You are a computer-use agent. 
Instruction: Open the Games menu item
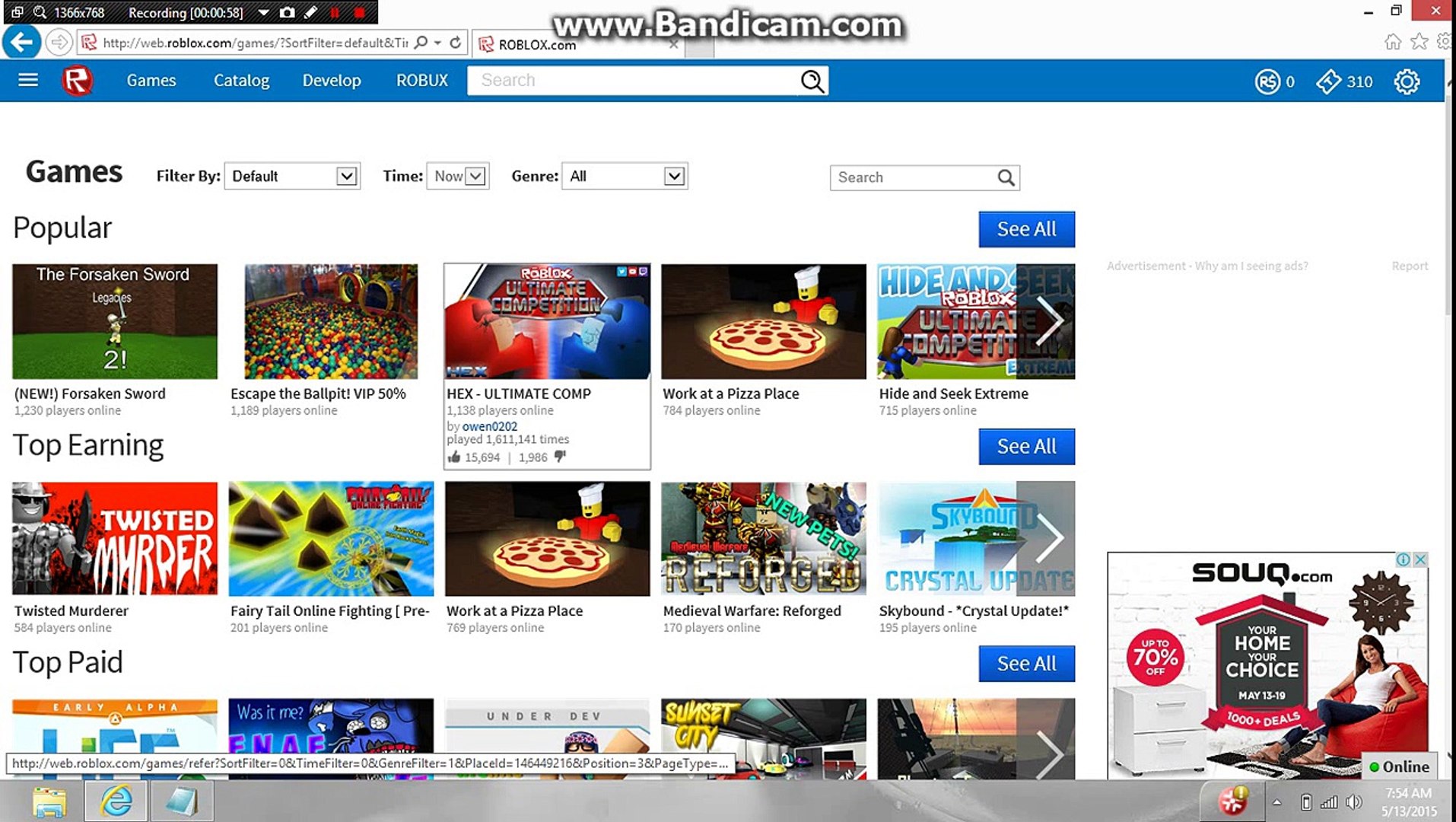(151, 80)
